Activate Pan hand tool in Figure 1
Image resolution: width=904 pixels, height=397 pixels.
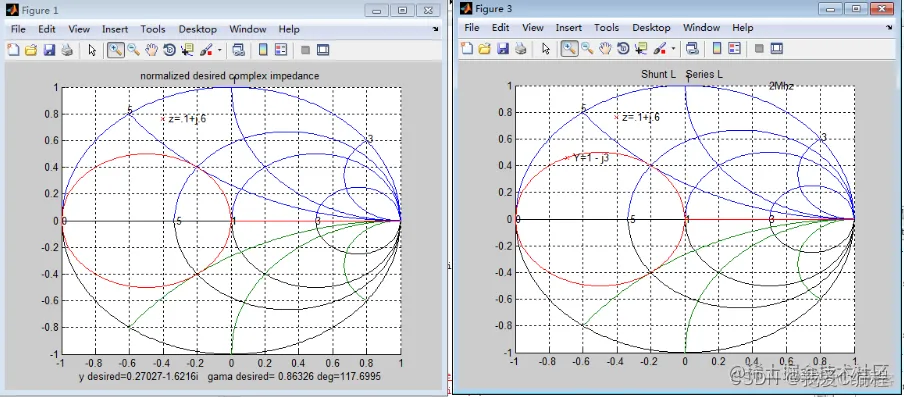coord(151,50)
